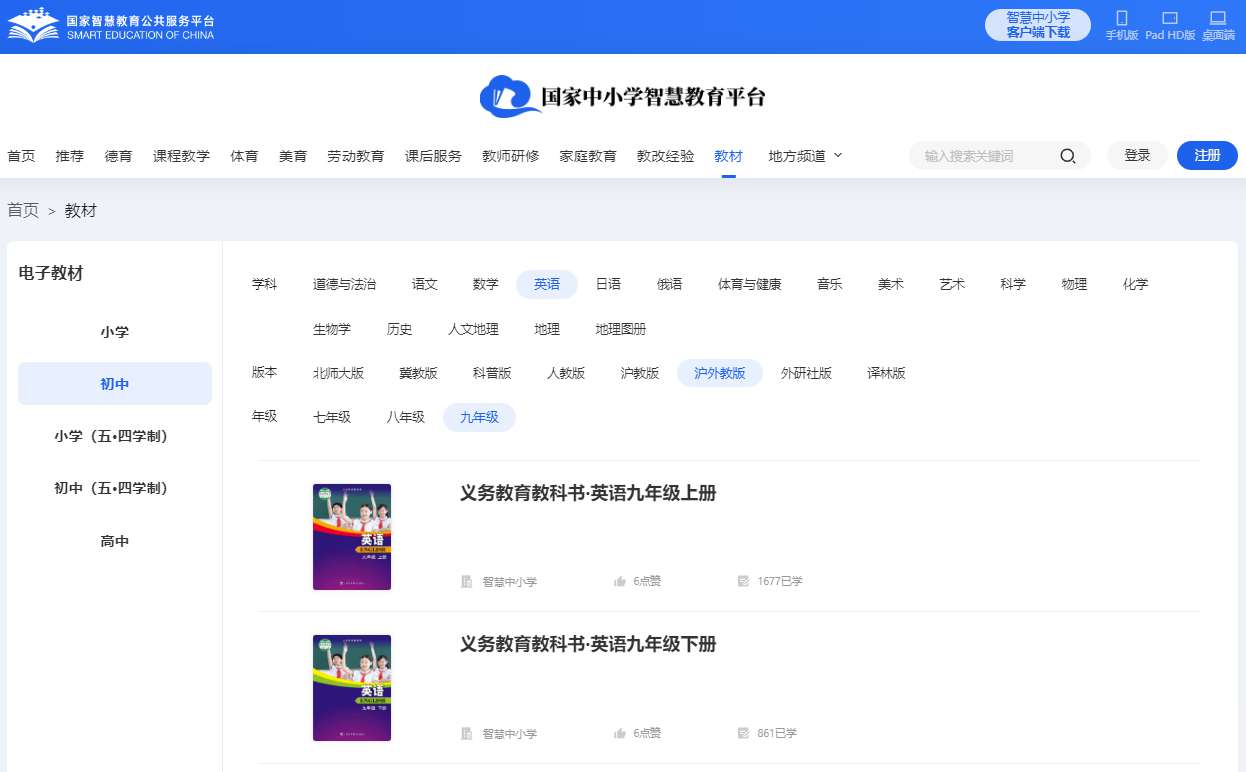Open the 英语九年级上册 book cover thumbnail

pyautogui.click(x=352, y=537)
